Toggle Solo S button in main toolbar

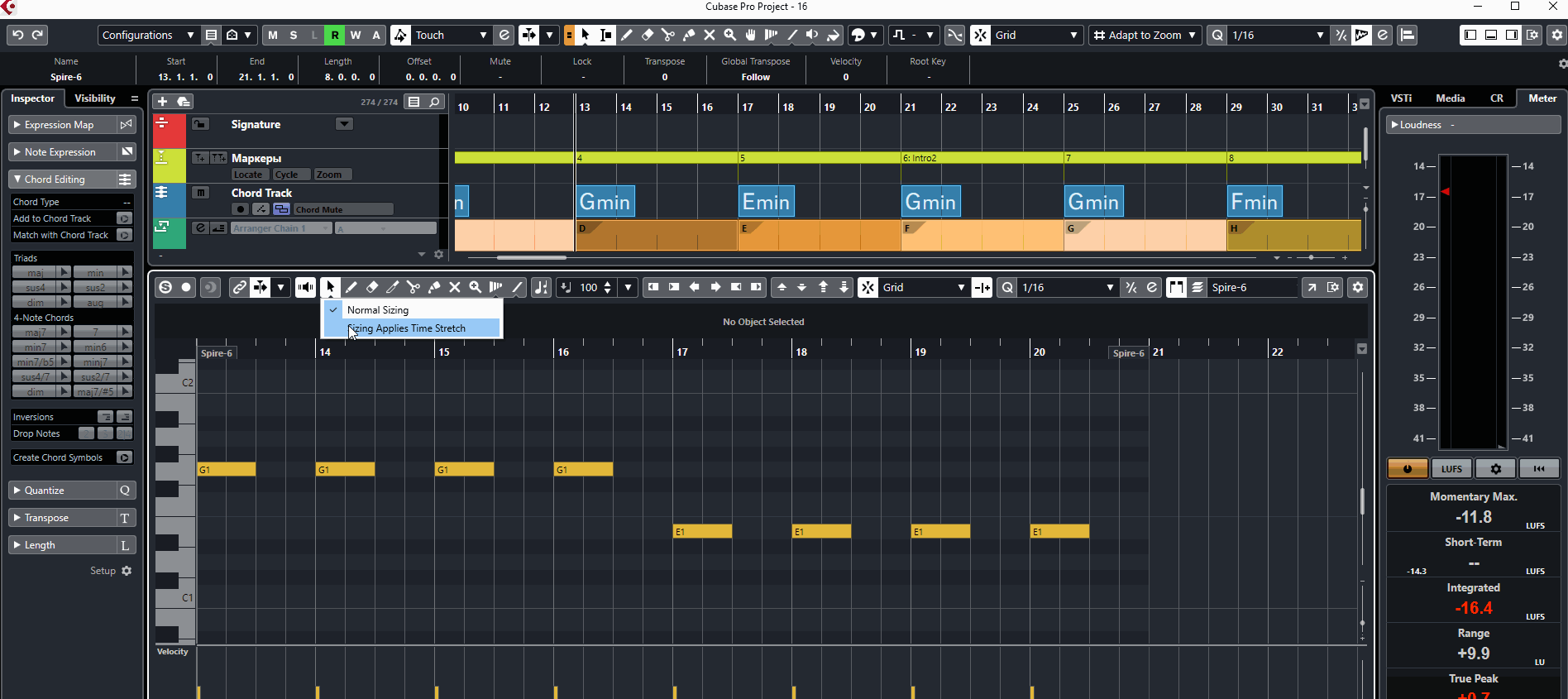(x=294, y=35)
